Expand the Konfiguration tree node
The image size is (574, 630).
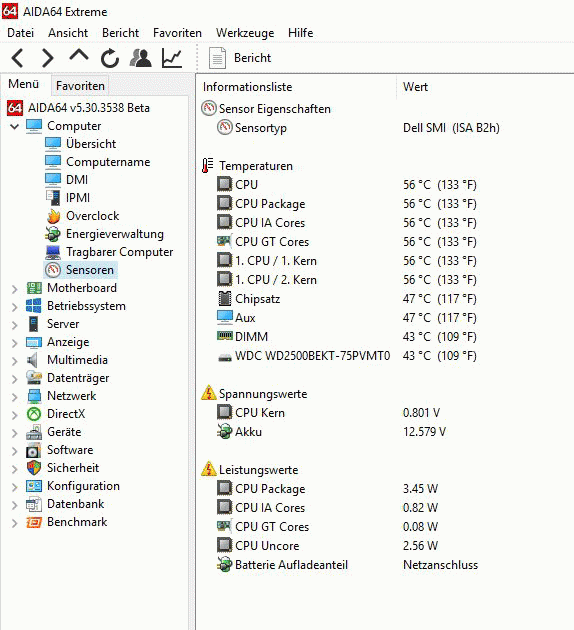14,487
